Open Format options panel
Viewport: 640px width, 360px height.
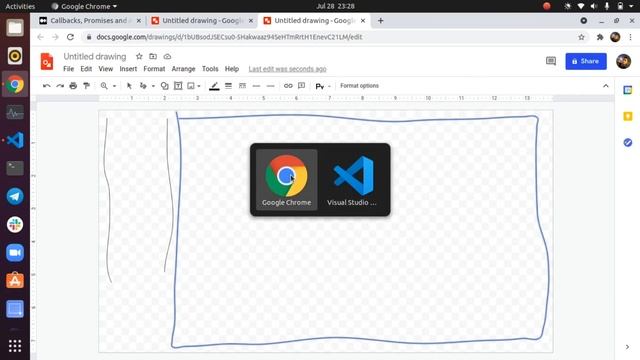pos(359,86)
